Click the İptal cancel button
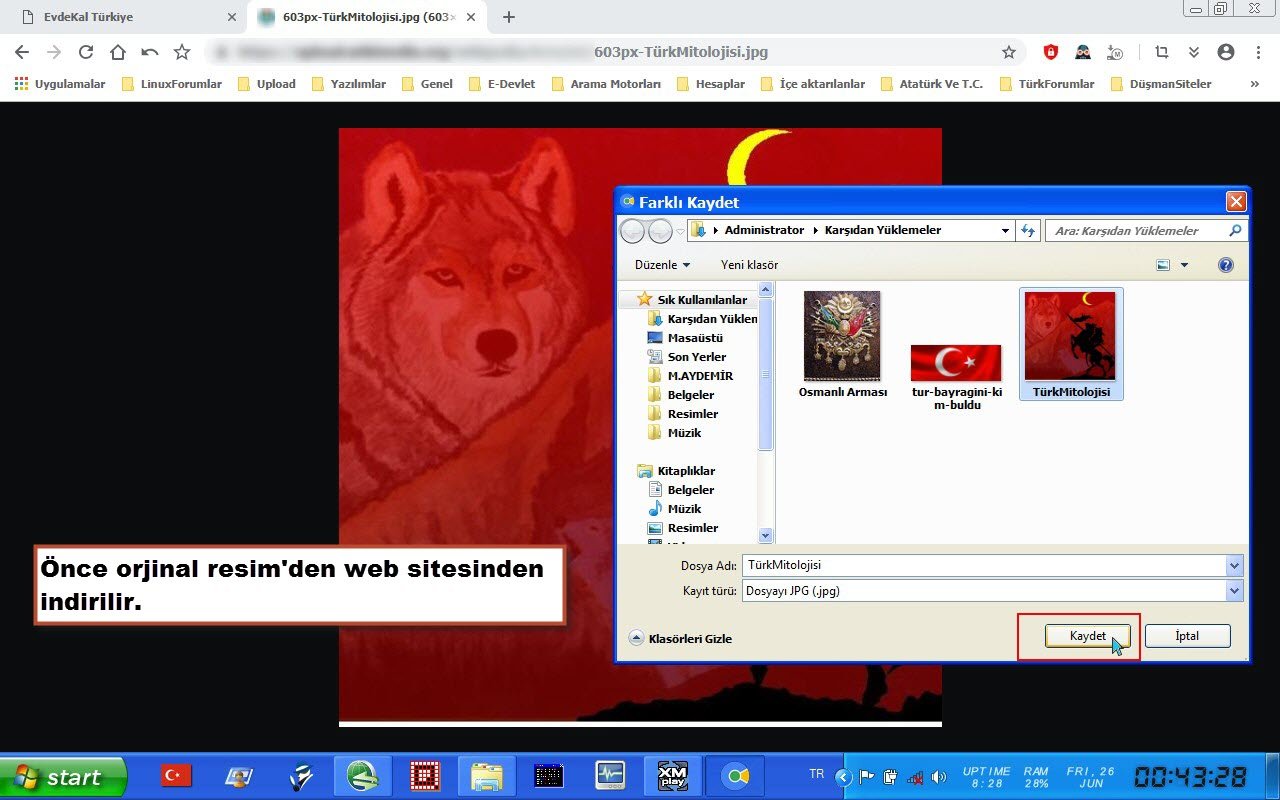This screenshot has width=1280, height=800. pyautogui.click(x=1187, y=636)
